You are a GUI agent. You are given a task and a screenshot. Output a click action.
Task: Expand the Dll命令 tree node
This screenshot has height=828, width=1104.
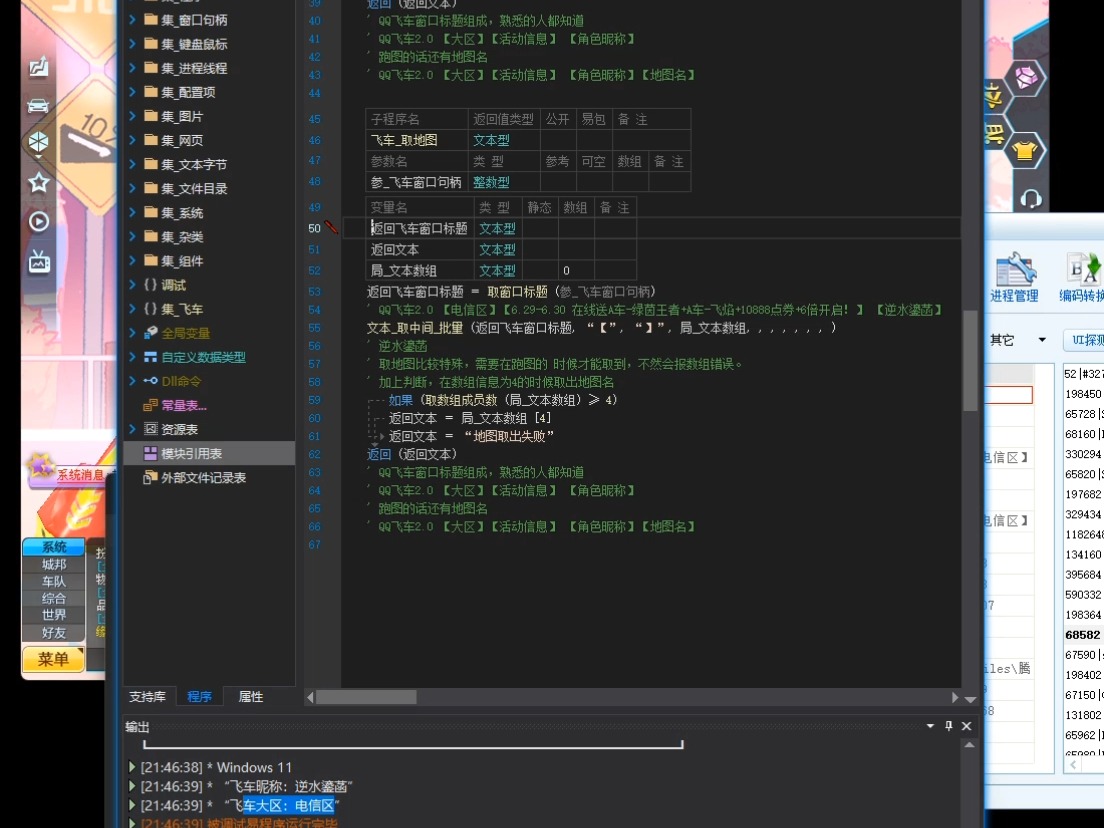(x=131, y=380)
